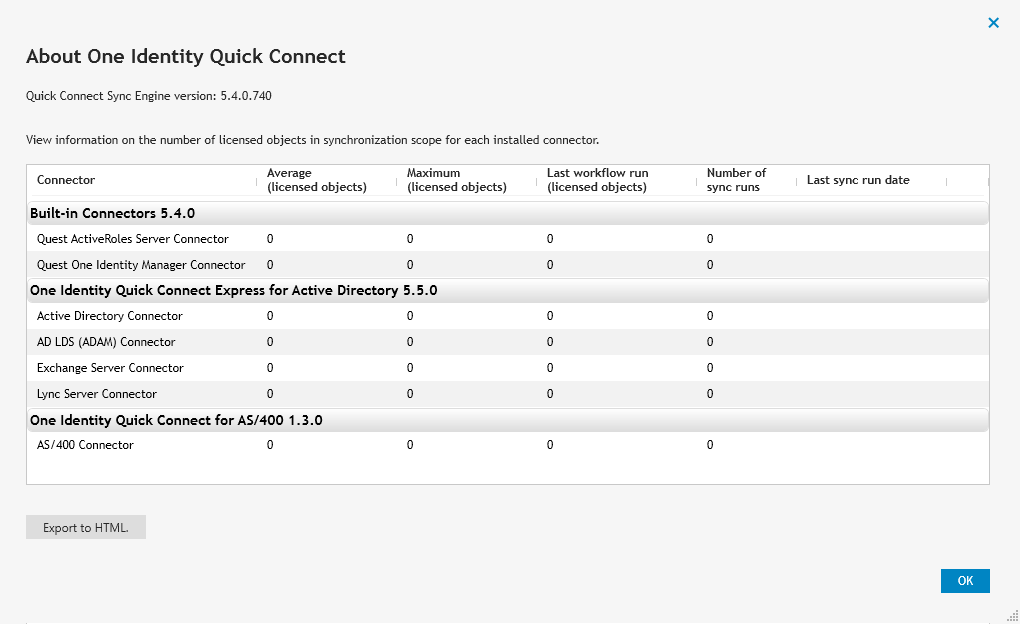
Task: Collapse Quick Connect for AS/400 1.3.0 group
Action: [507, 420]
